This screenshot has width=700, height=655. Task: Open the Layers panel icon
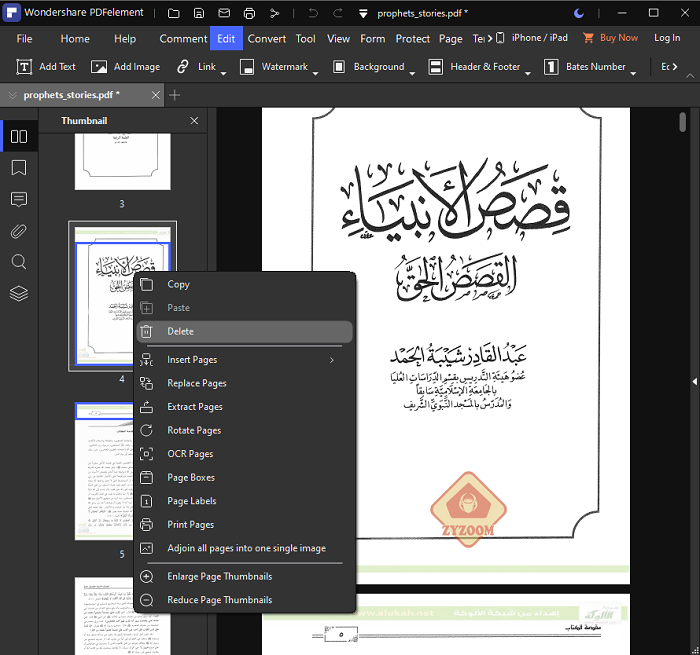coord(19,293)
